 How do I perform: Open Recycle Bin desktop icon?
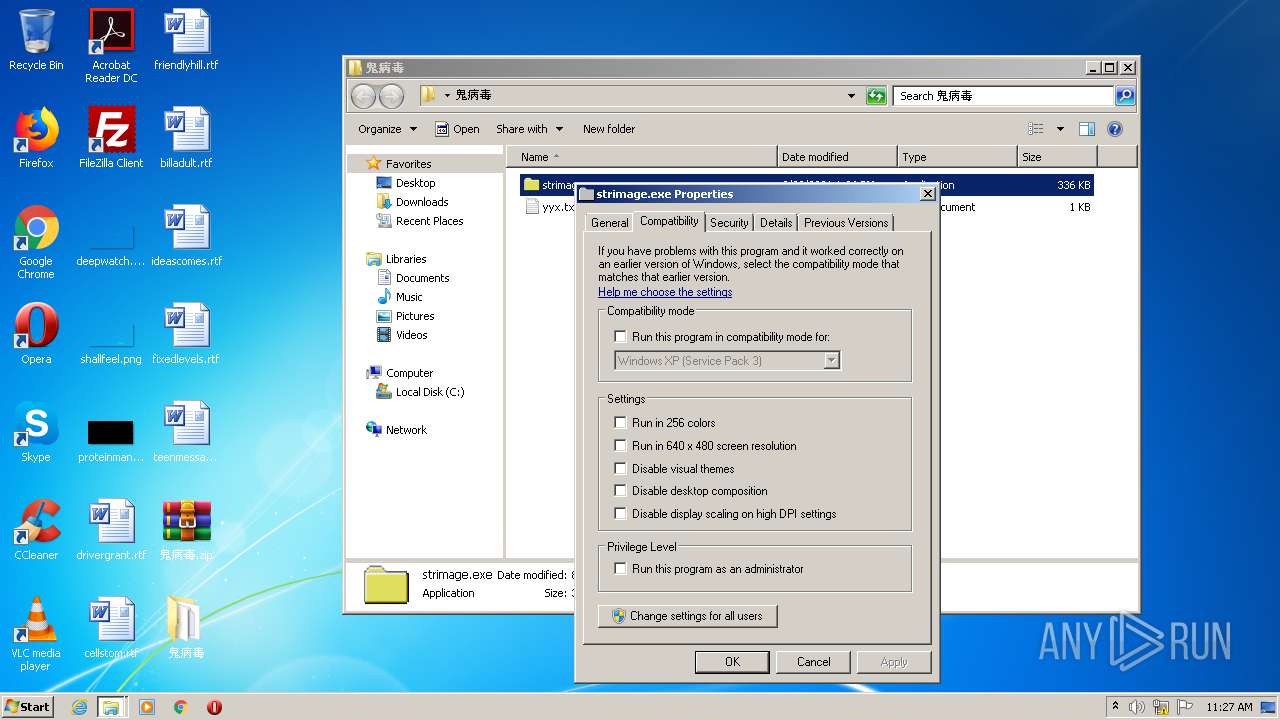coord(36,40)
